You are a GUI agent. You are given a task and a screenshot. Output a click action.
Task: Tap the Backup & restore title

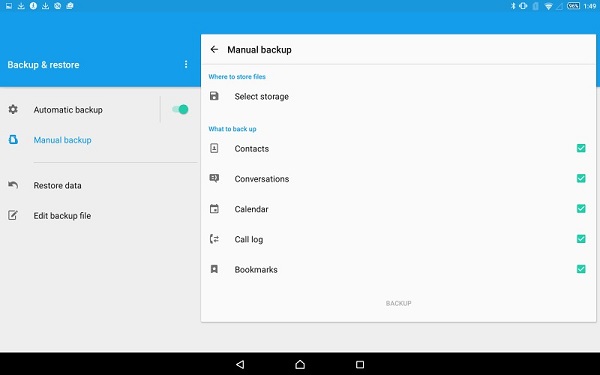pos(43,65)
